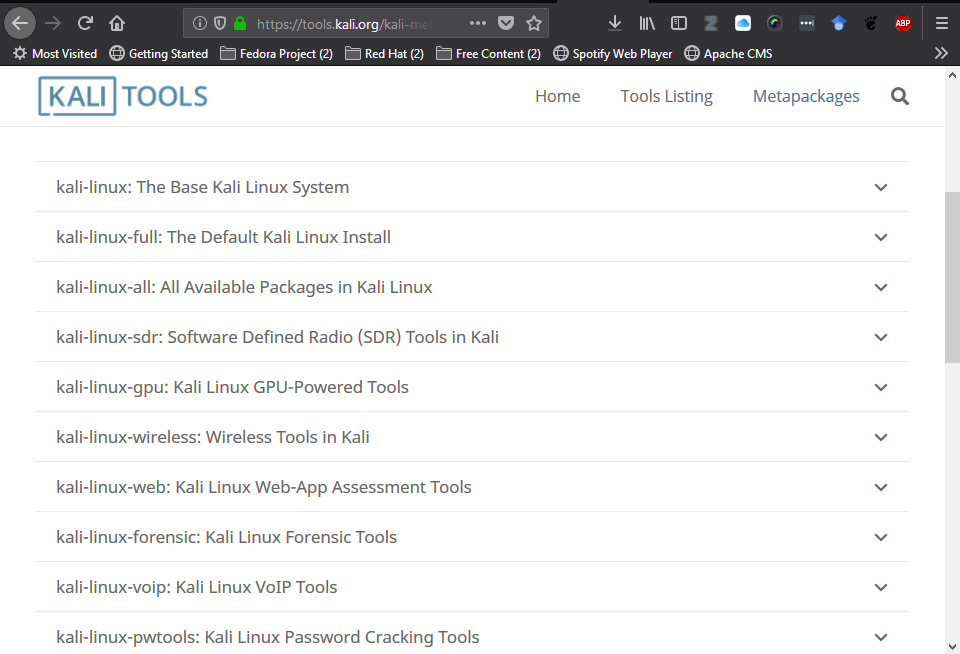This screenshot has height=654, width=960.
Task: Go to browser home page
Action: (117, 23)
